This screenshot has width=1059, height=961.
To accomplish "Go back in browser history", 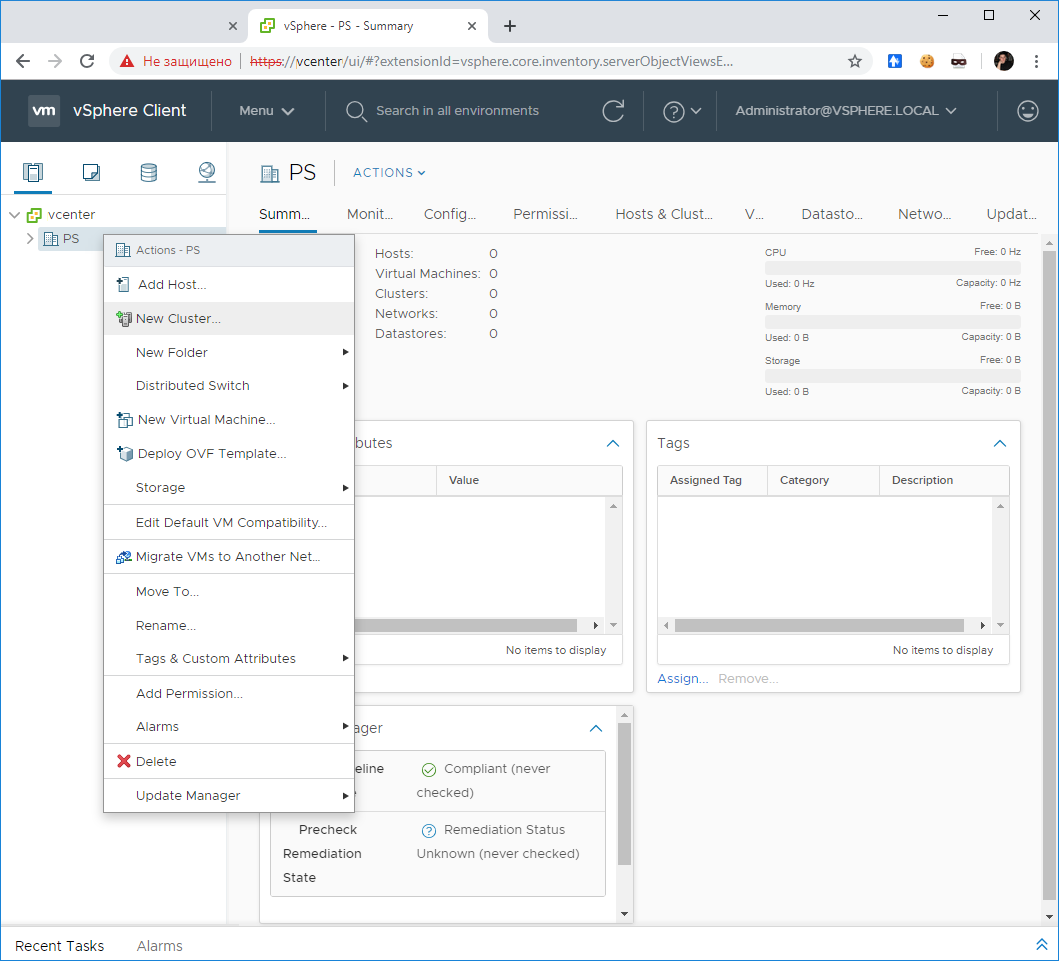I will point(23,61).
